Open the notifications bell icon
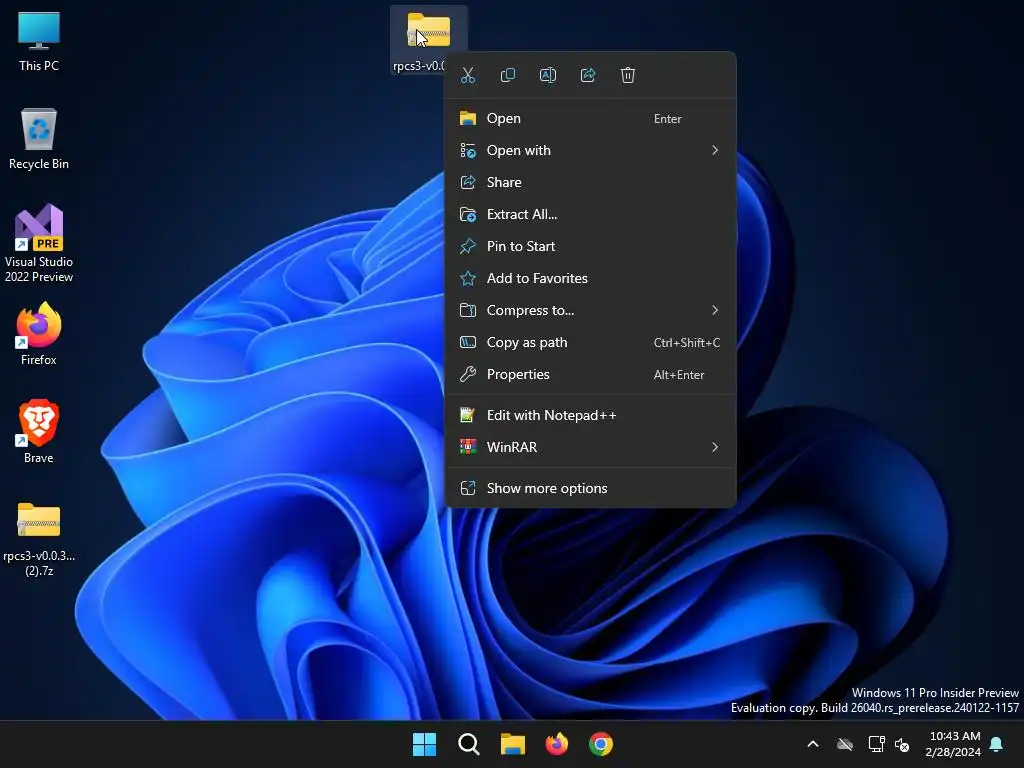This screenshot has height=768, width=1024. point(997,744)
